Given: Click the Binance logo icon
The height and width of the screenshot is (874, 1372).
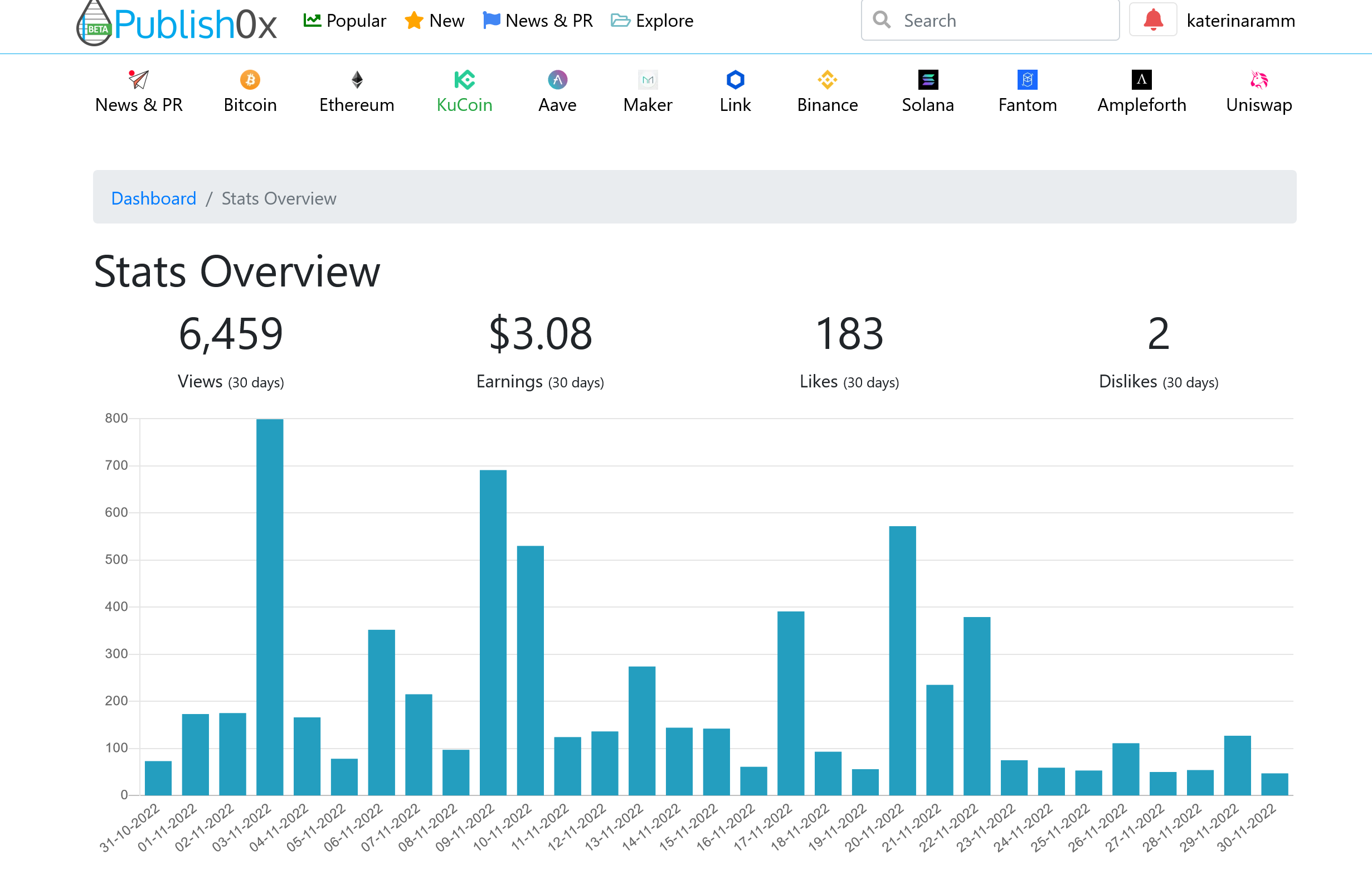Looking at the screenshot, I should [x=828, y=80].
